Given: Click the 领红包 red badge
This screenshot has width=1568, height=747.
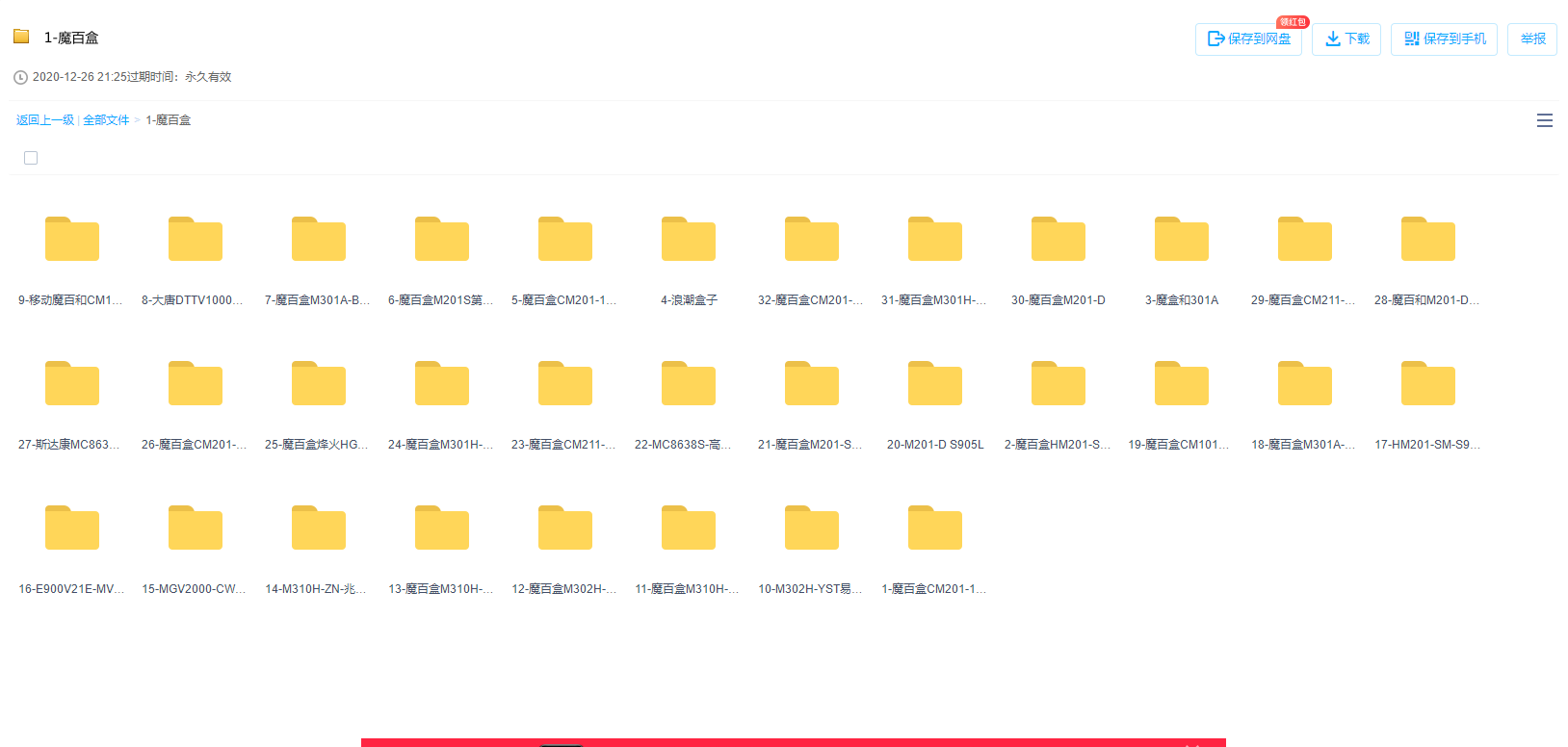Looking at the screenshot, I should click(1293, 21).
